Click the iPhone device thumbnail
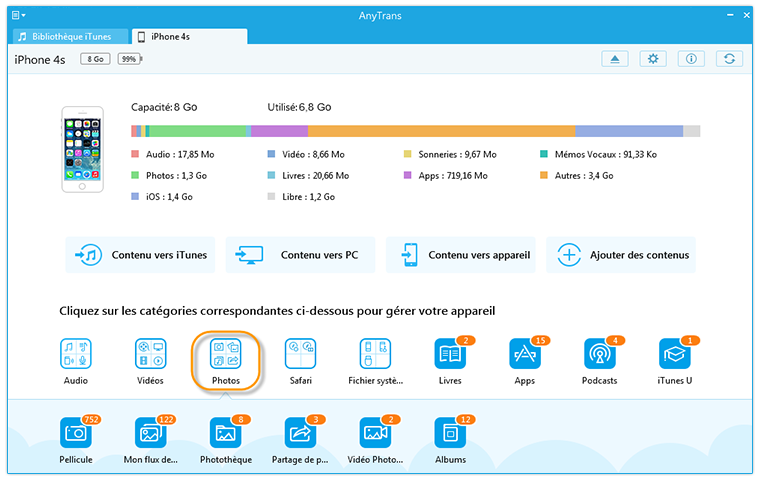The image size is (760, 481). click(82, 149)
